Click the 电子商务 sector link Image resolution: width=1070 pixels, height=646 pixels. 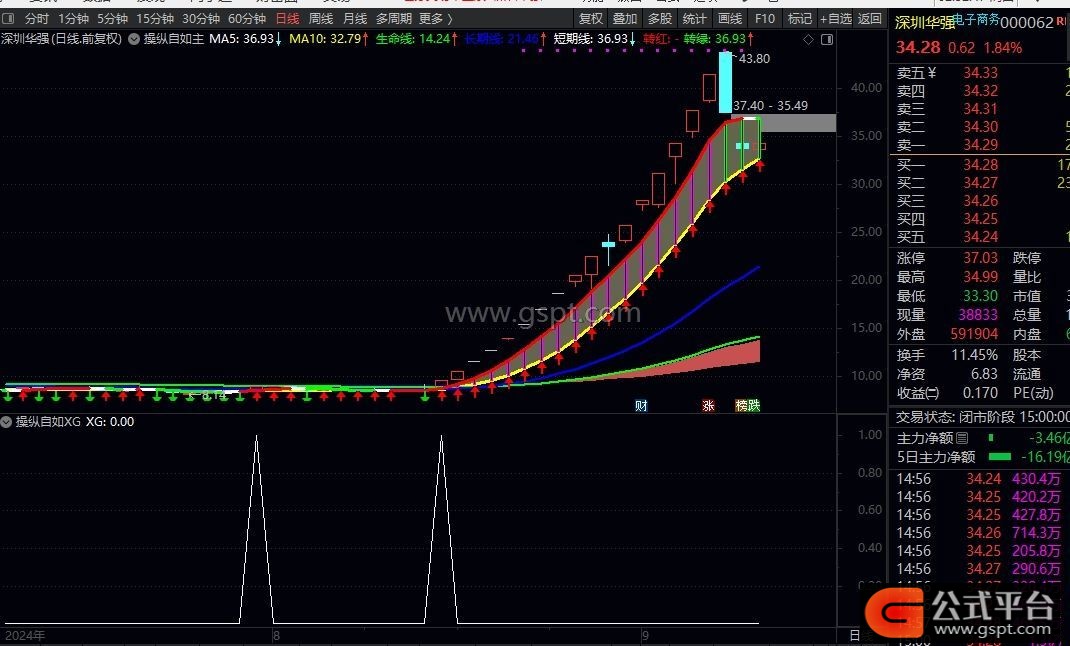[976, 20]
